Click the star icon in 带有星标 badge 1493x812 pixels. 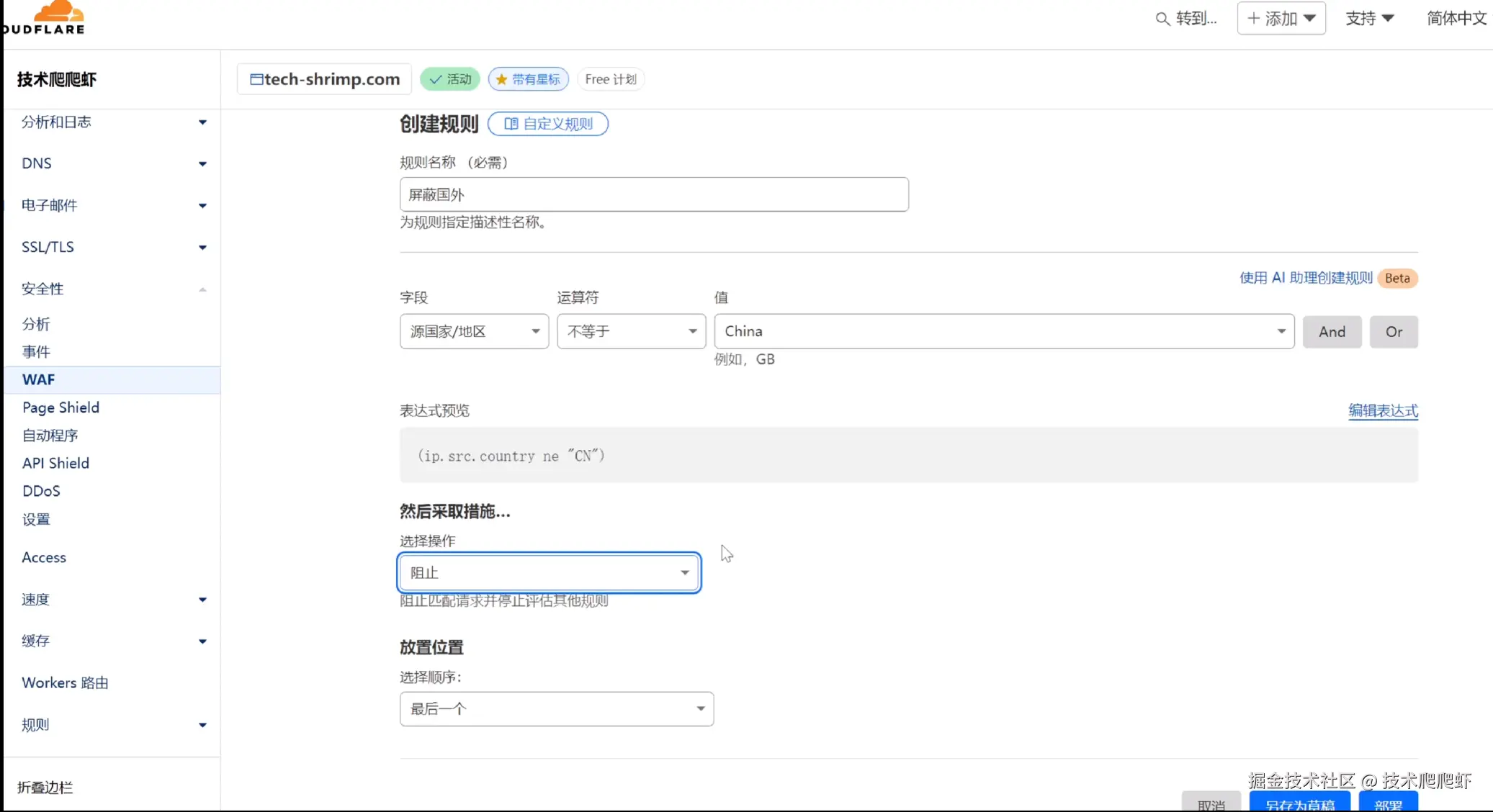(x=502, y=79)
